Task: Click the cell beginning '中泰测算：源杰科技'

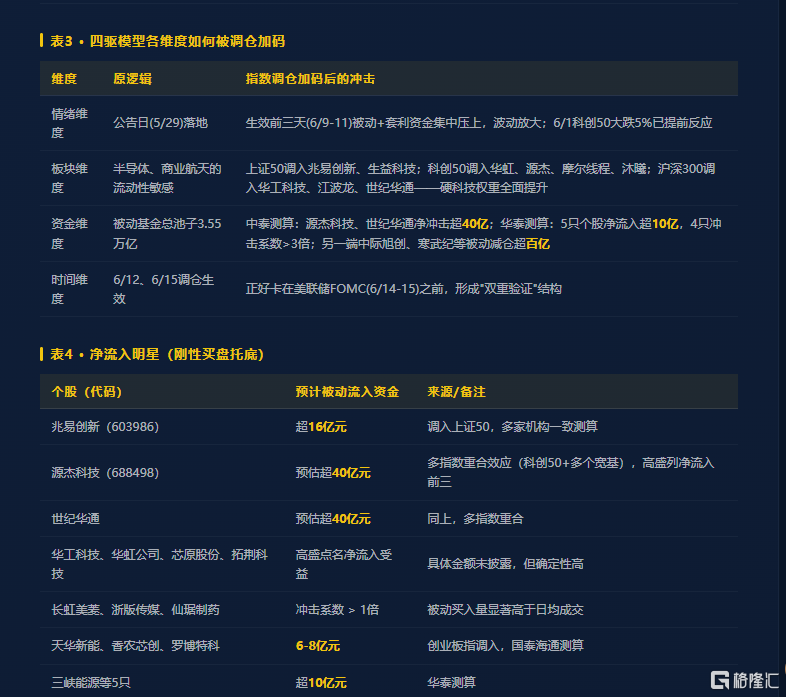Action: point(483,234)
